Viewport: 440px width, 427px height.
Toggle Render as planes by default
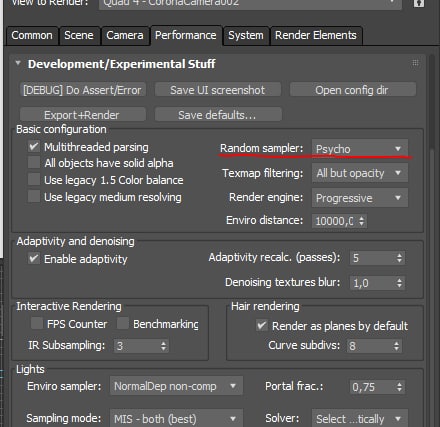point(262,325)
